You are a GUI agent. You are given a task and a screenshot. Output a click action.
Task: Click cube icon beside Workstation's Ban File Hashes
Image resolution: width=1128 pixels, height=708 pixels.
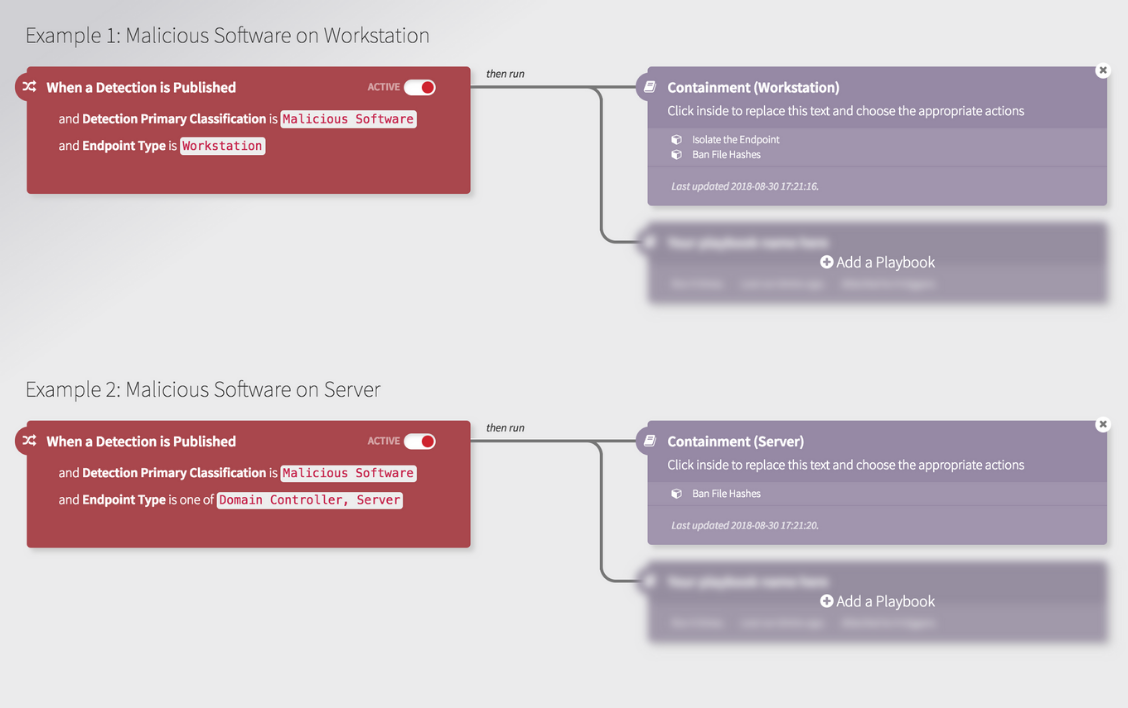[x=677, y=155]
